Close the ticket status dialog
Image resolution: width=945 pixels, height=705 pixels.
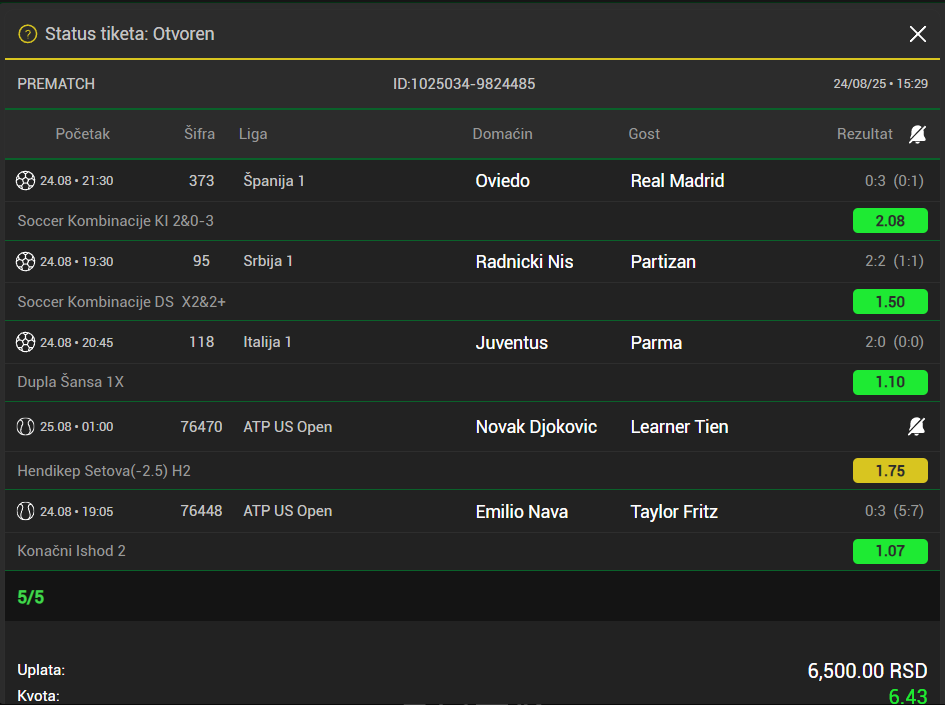point(917,34)
